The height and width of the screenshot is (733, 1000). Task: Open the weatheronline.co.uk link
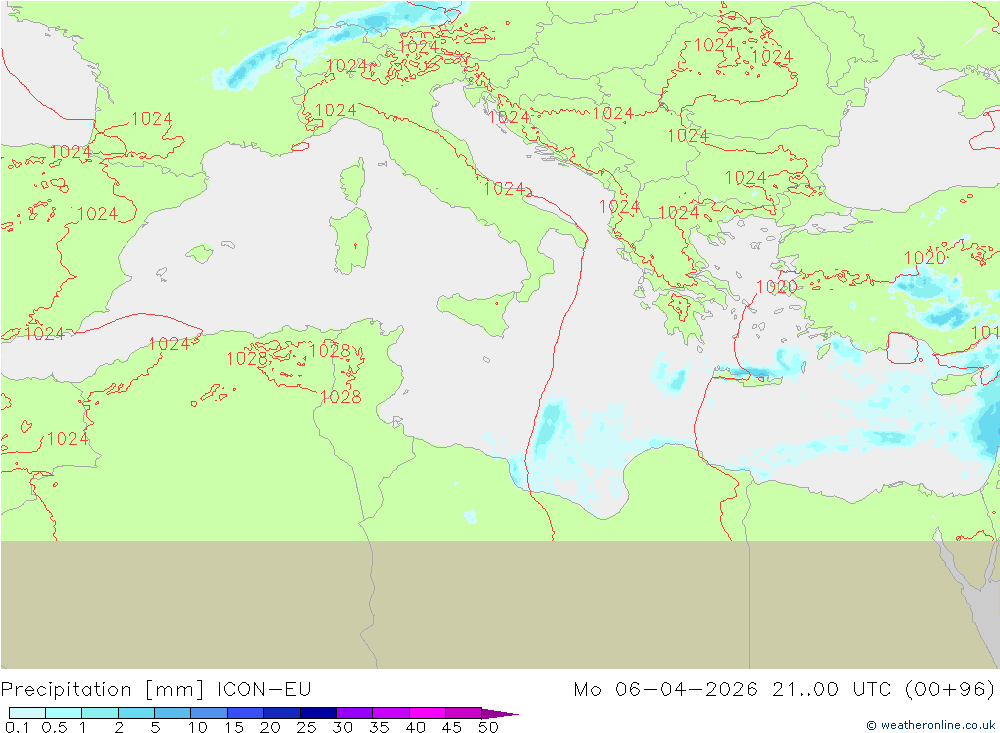point(931,725)
